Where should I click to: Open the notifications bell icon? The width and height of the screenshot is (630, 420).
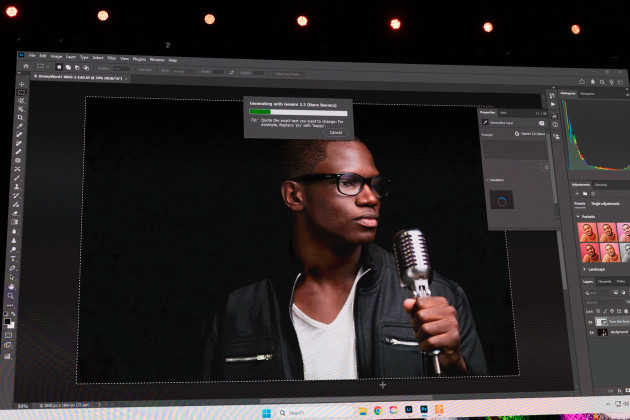coord(592,82)
